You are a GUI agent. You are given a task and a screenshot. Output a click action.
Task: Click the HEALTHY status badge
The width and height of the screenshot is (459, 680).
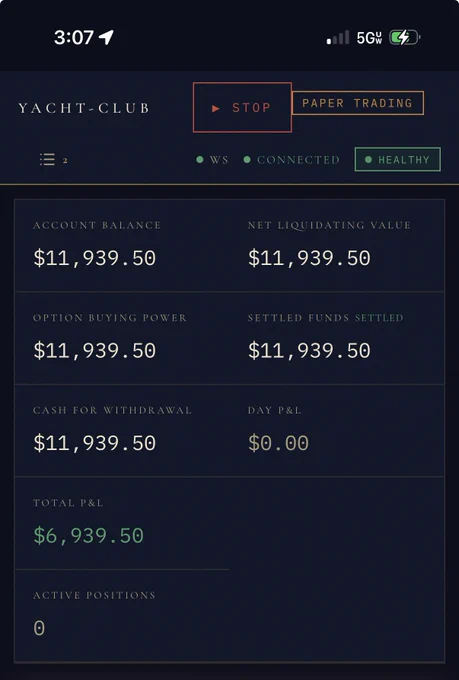(x=397, y=159)
